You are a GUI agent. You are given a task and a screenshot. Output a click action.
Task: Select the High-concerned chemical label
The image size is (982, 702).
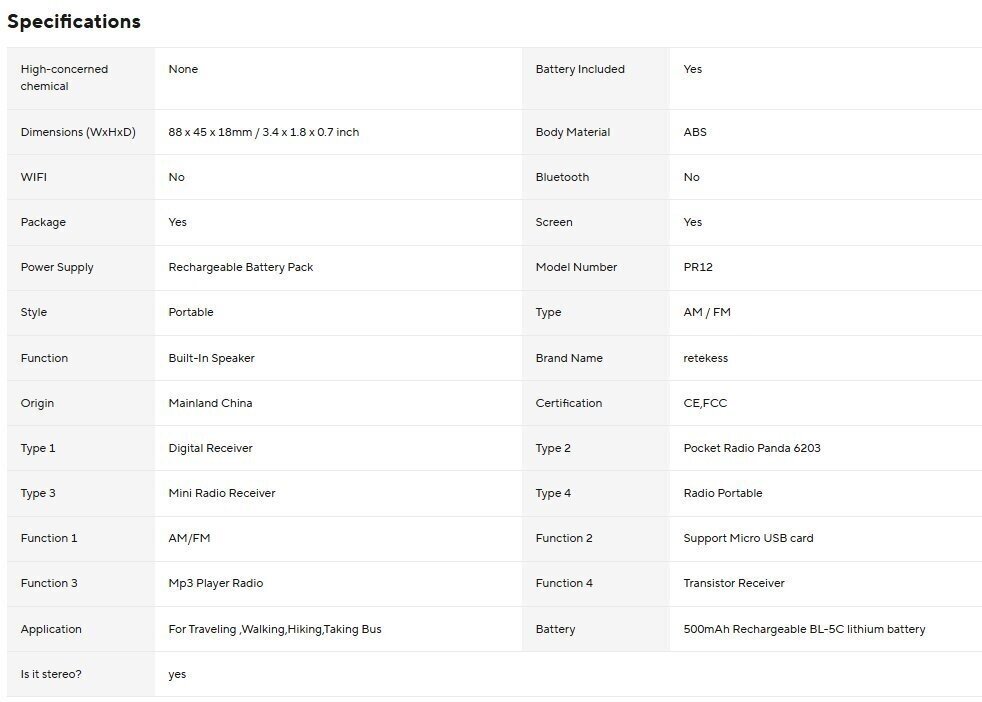[x=64, y=78]
